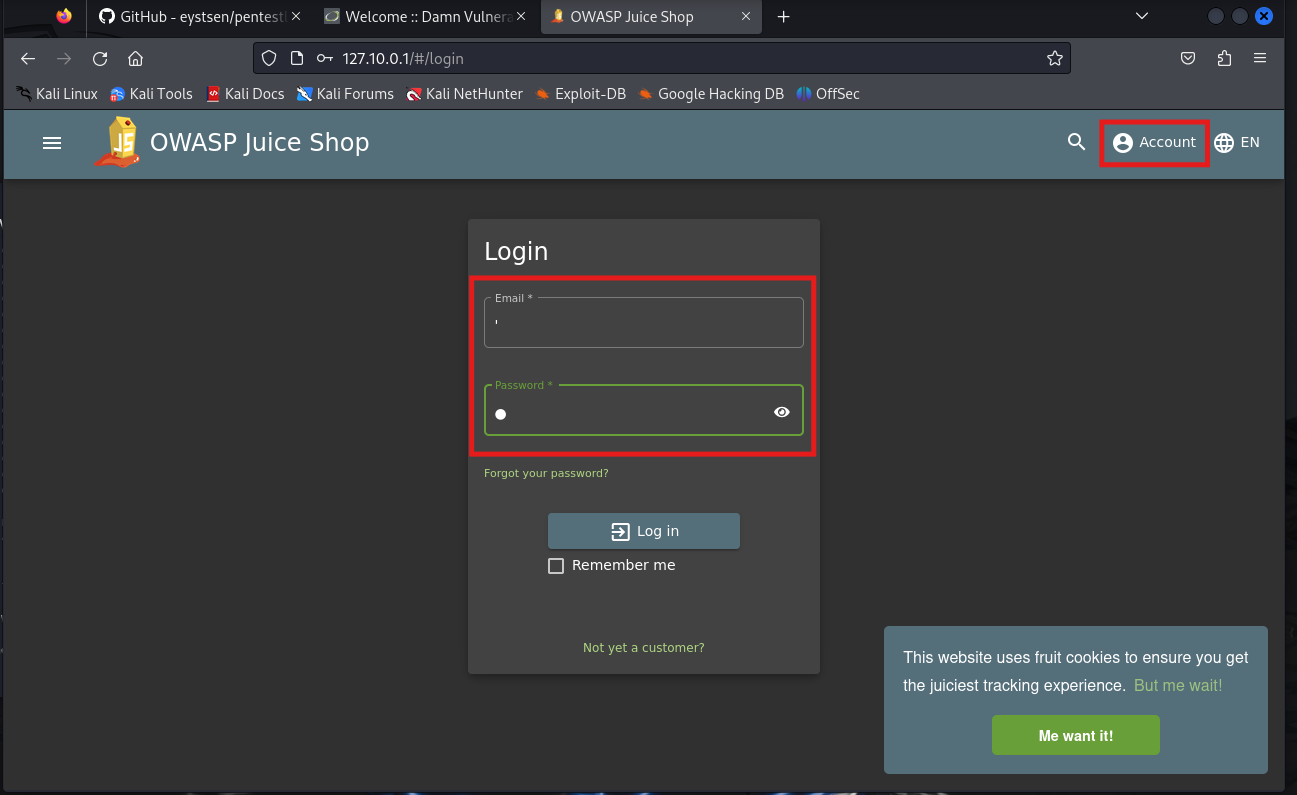Bookmark this page with star icon
The width and height of the screenshot is (1297, 795).
pos(1054,58)
